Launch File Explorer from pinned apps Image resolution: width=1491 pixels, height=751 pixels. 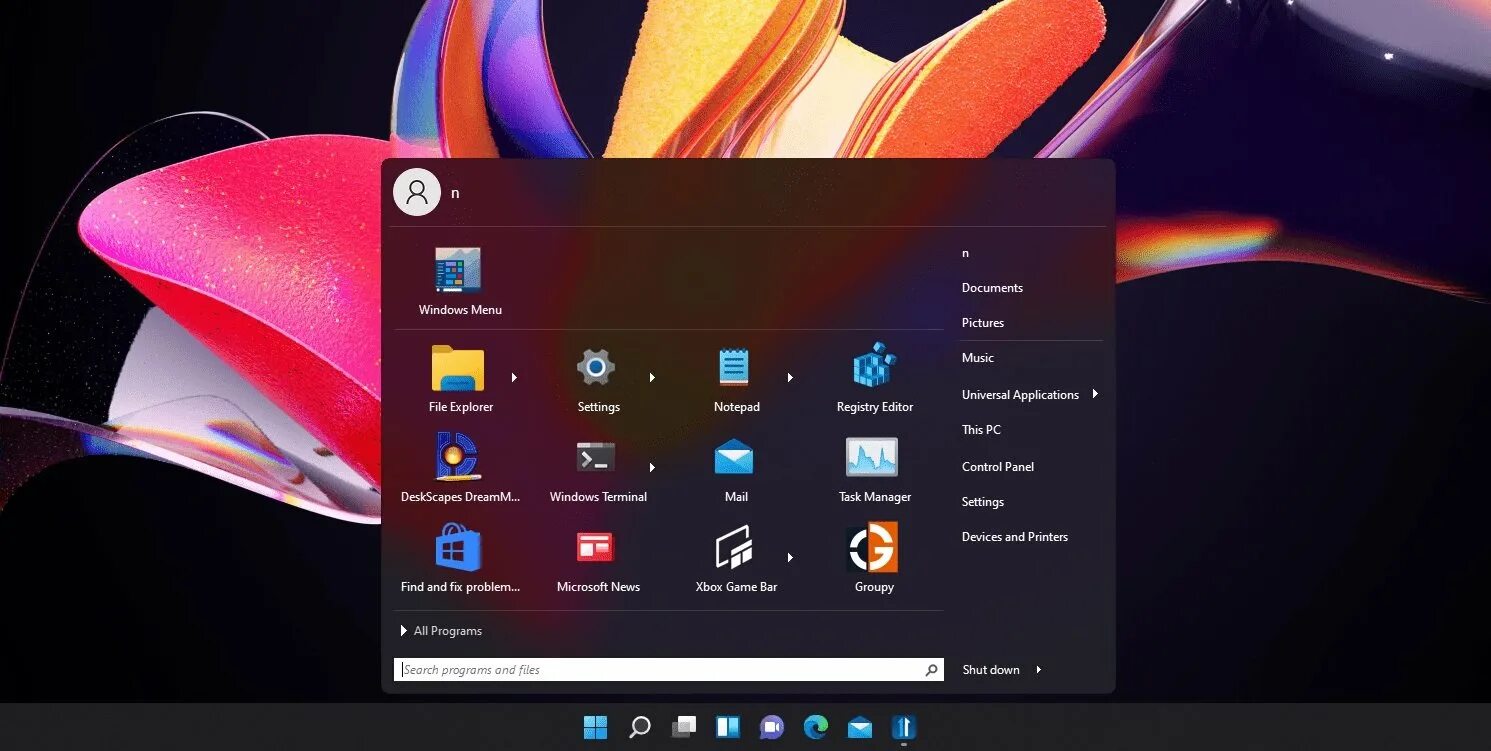459,379
